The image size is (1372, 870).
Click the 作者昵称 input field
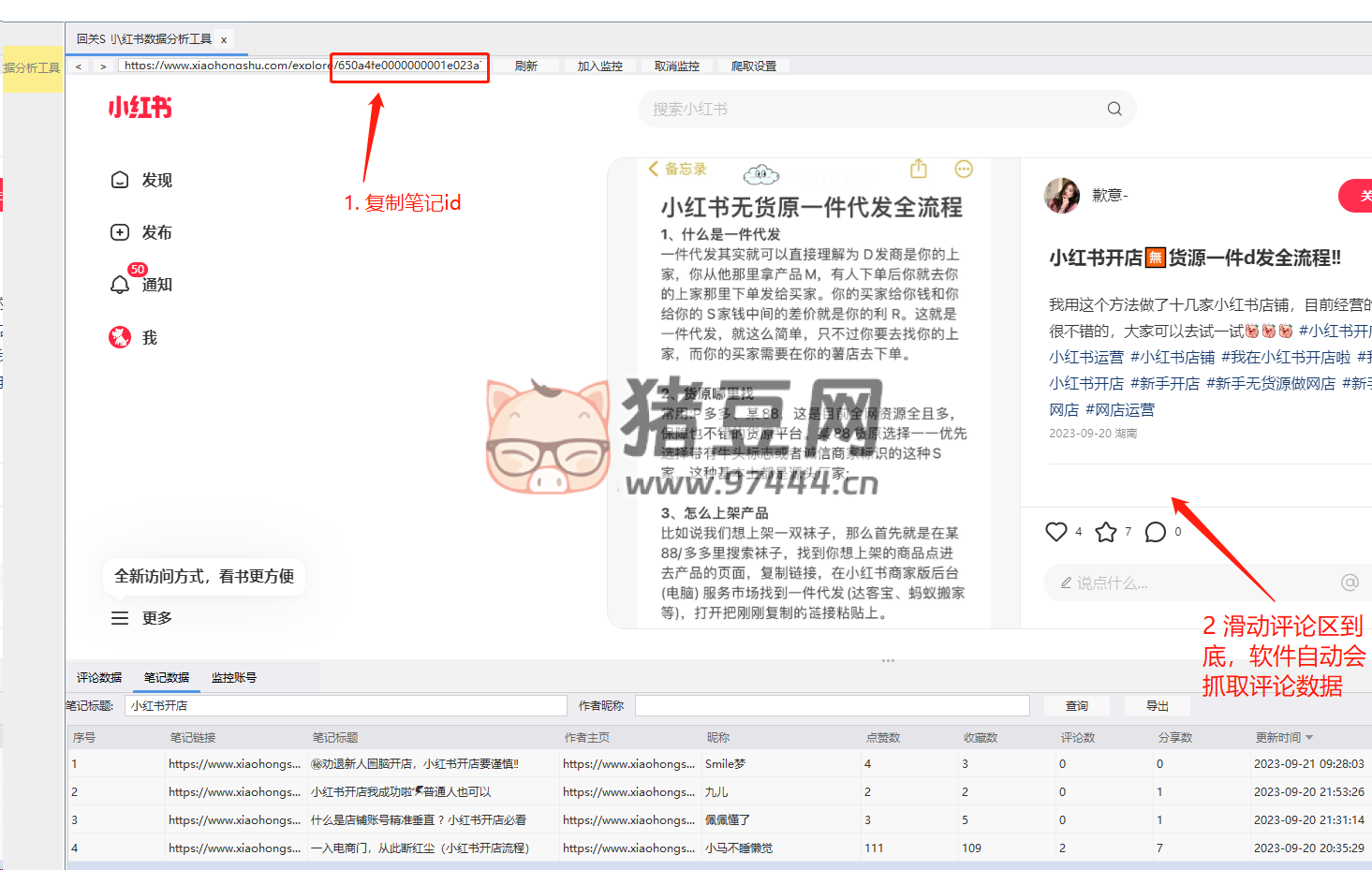[x=832, y=706]
